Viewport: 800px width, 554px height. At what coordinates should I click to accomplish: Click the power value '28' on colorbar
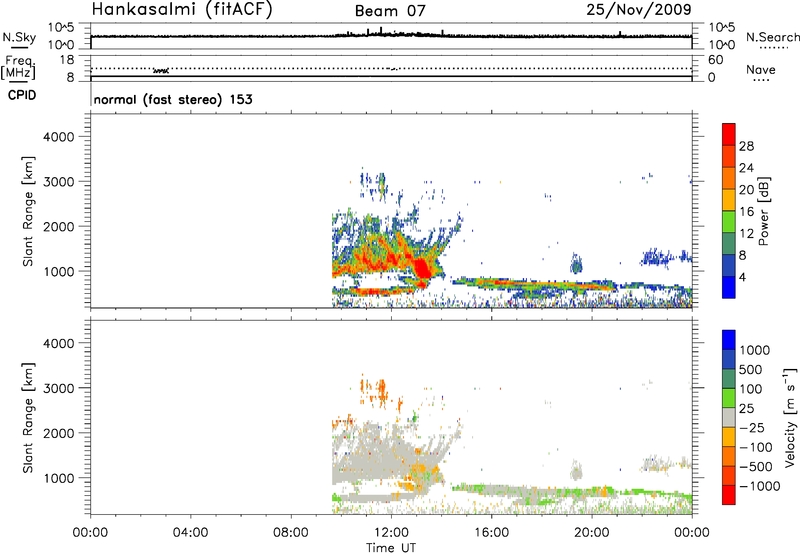[x=746, y=146]
